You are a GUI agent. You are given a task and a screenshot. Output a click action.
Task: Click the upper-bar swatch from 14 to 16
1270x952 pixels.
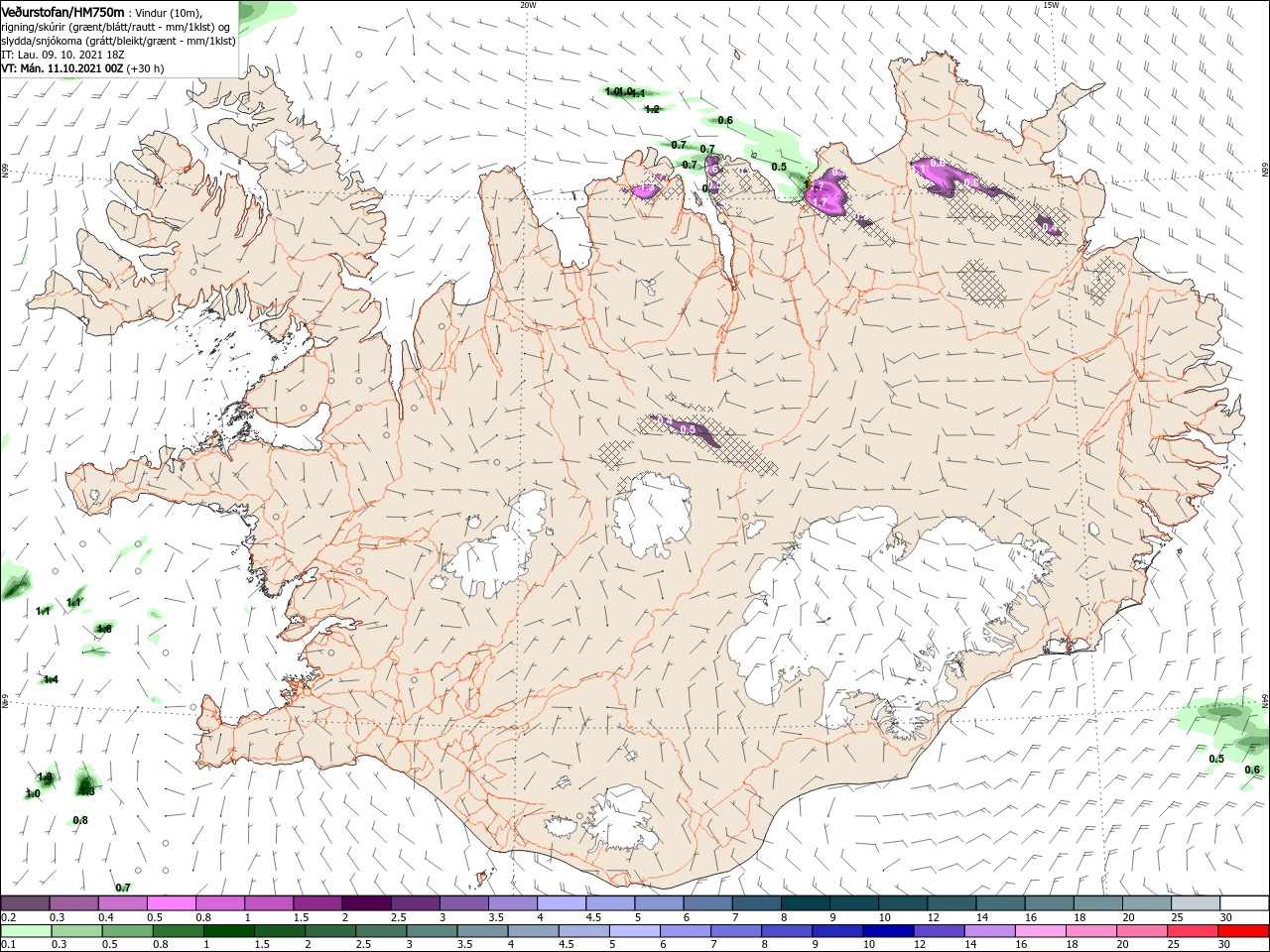coord(1001,903)
